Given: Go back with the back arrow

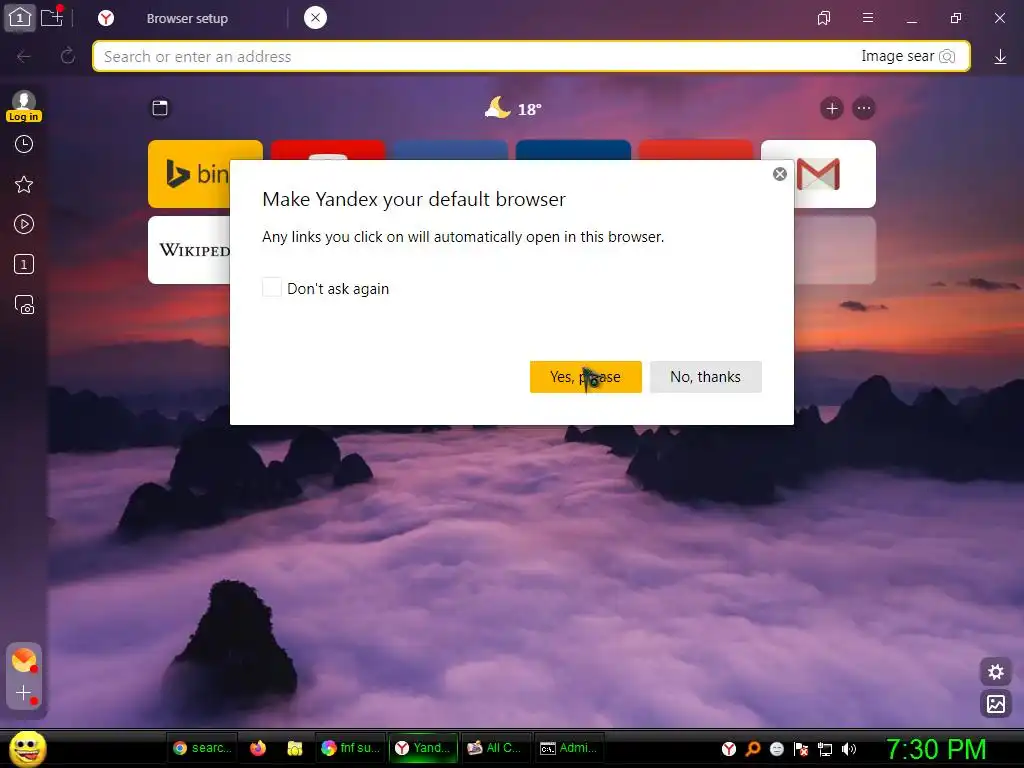Looking at the screenshot, I should coord(24,56).
